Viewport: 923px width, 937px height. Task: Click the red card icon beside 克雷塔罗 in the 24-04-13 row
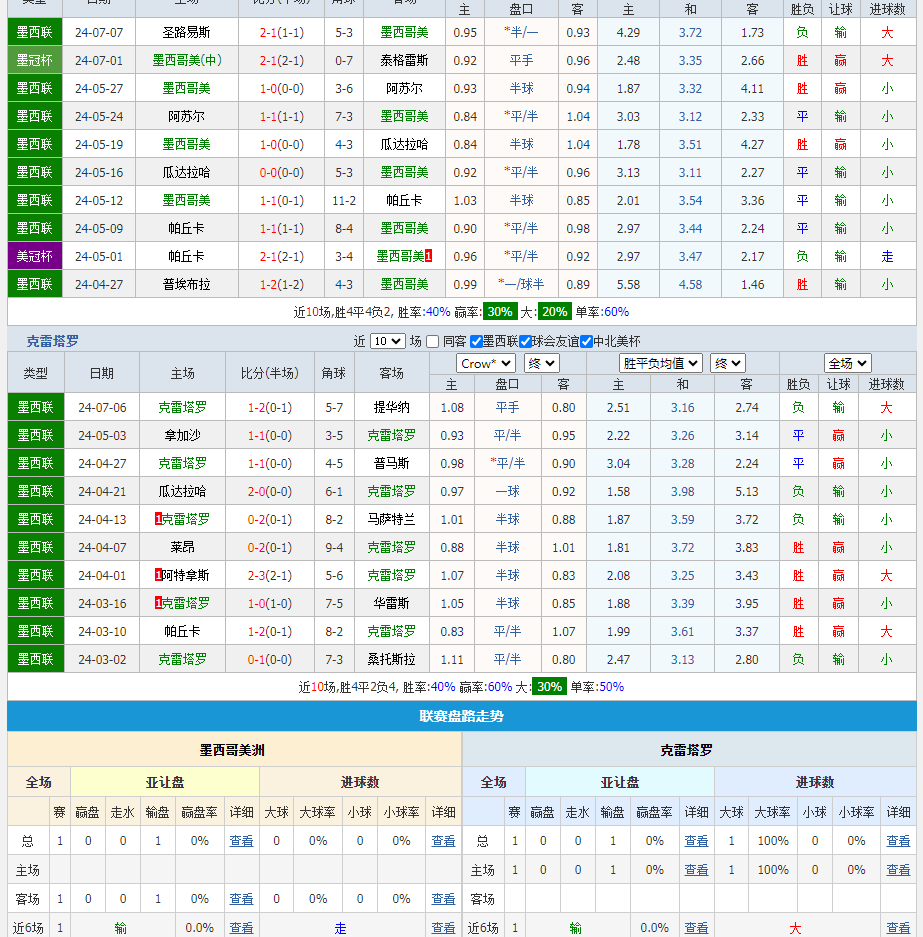pos(158,519)
